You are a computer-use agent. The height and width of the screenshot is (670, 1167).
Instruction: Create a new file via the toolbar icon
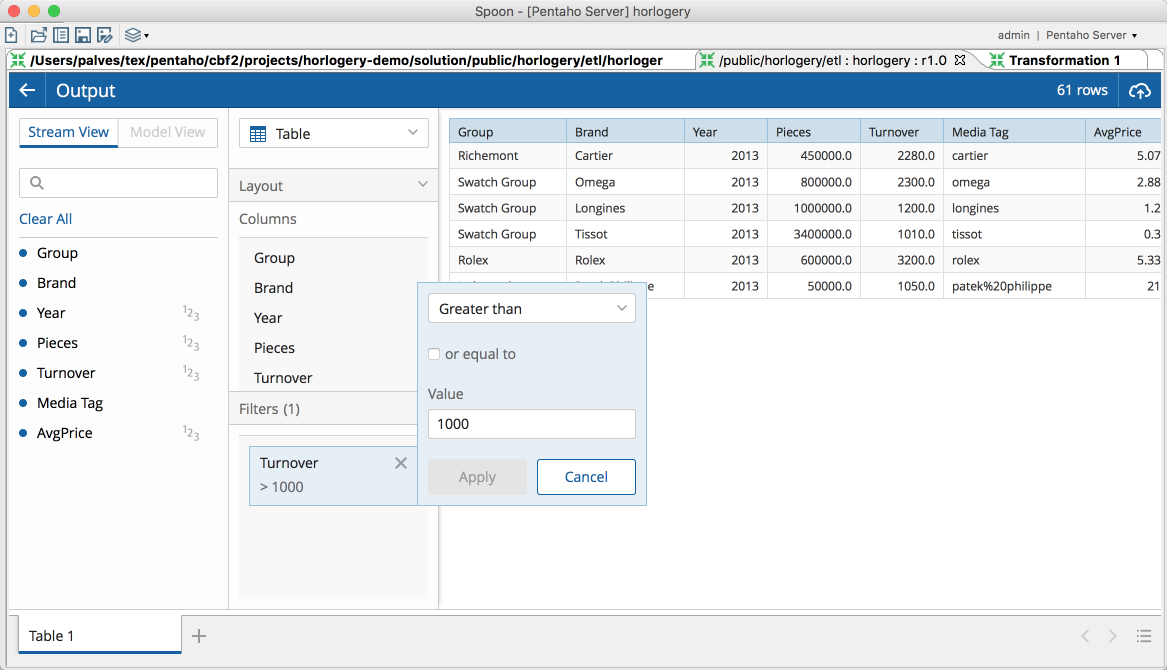pyautogui.click(x=11, y=34)
